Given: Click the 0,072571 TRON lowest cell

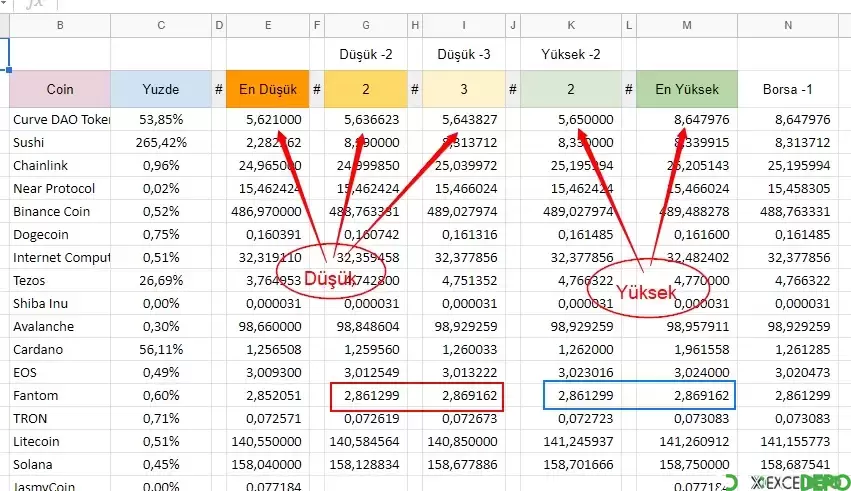Looking at the screenshot, I should pyautogui.click(x=268, y=418).
